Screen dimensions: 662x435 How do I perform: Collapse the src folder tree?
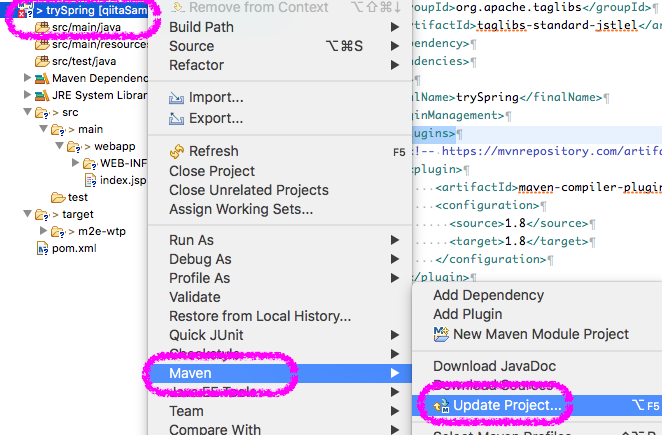(x=27, y=112)
